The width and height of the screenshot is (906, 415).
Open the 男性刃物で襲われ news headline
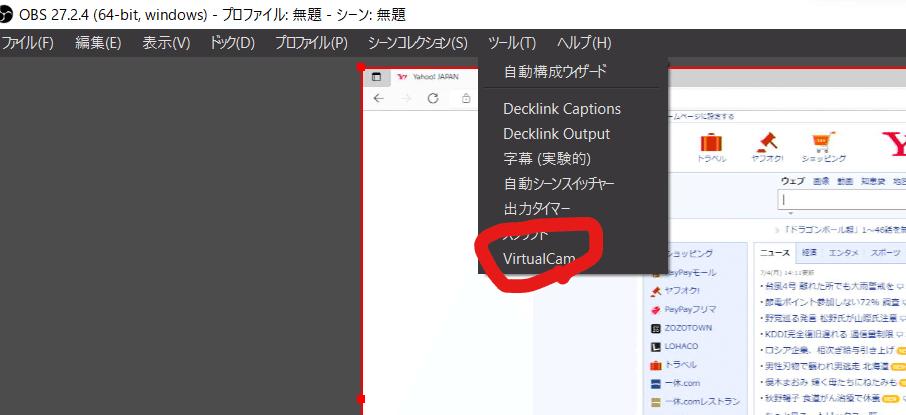tap(825, 366)
